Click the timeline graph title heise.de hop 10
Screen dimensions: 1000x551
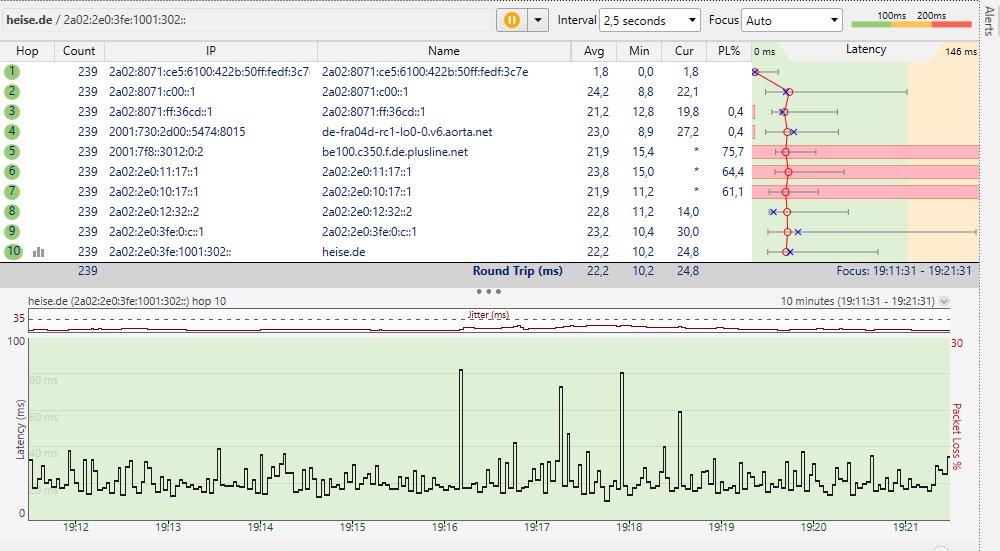[x=127, y=301]
